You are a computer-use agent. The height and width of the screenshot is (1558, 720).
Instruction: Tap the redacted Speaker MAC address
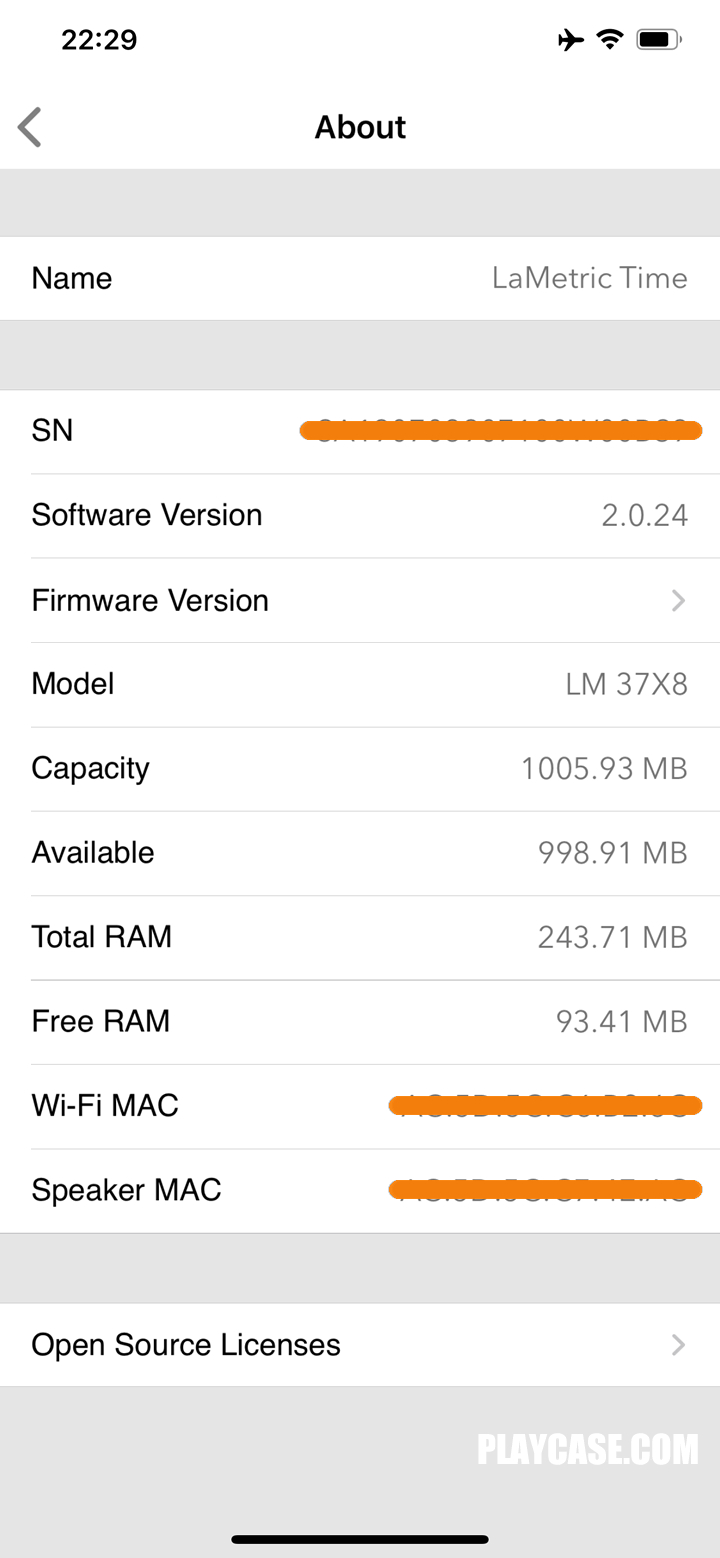pyautogui.click(x=545, y=1190)
